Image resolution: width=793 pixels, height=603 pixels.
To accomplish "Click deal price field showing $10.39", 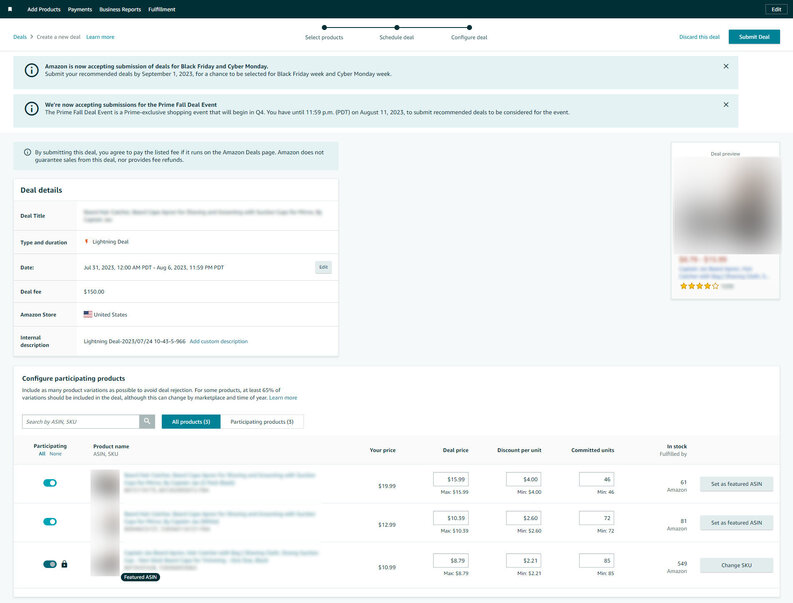I will [451, 518].
